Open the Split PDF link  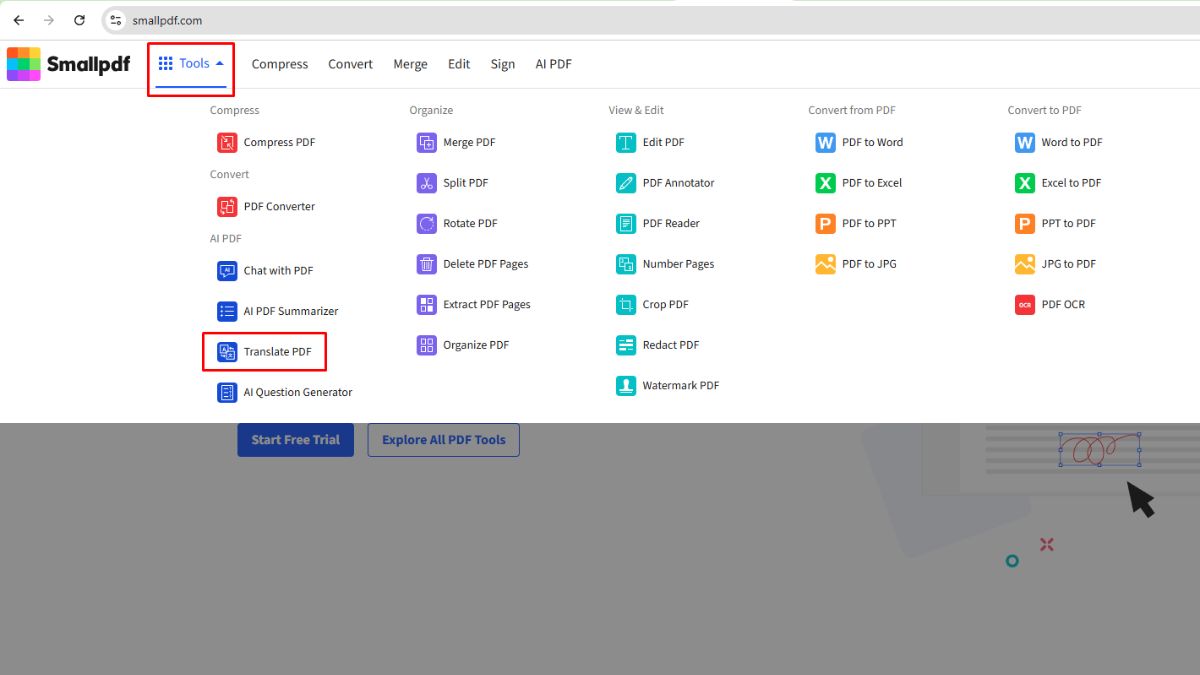pyautogui.click(x=466, y=183)
